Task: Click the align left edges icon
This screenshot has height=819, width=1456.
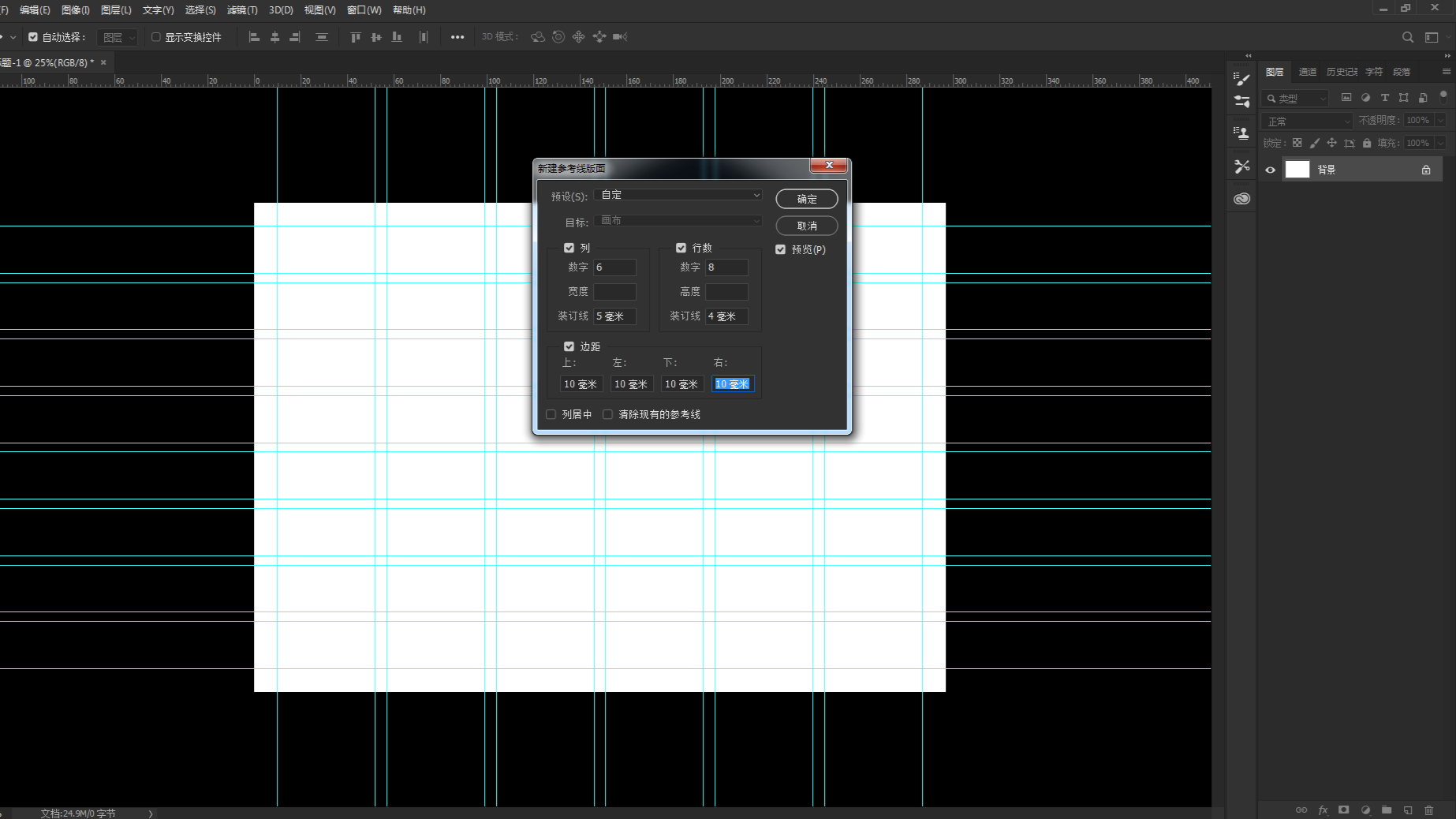Action: click(x=254, y=37)
